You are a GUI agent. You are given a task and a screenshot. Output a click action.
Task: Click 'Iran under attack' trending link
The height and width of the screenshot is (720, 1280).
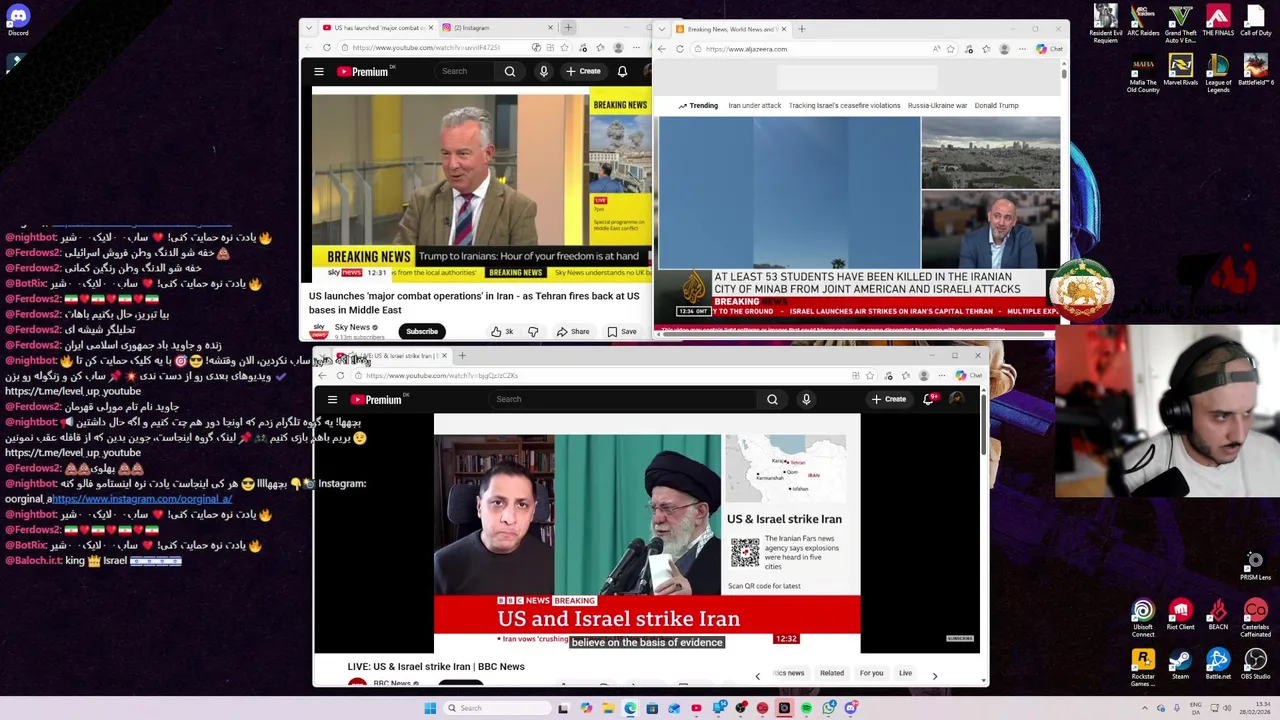(754, 105)
